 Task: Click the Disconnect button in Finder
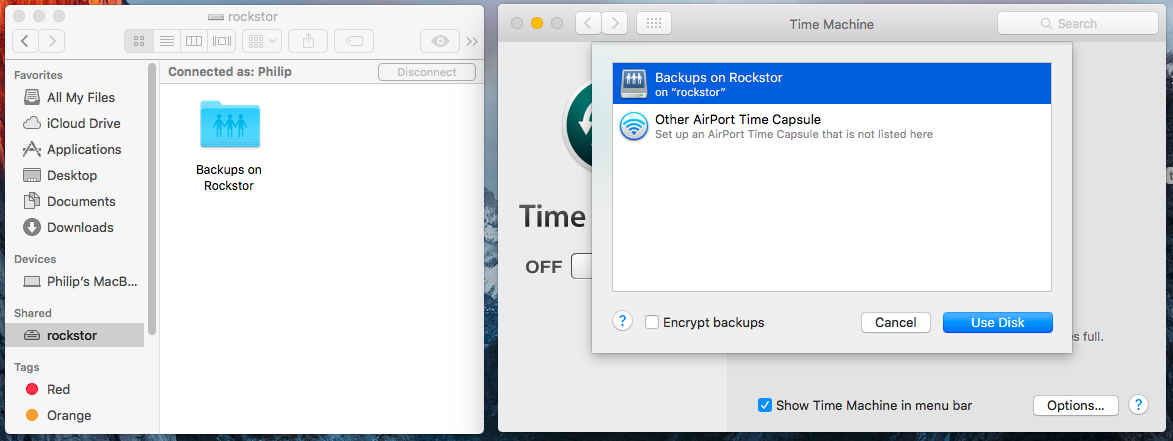click(426, 72)
